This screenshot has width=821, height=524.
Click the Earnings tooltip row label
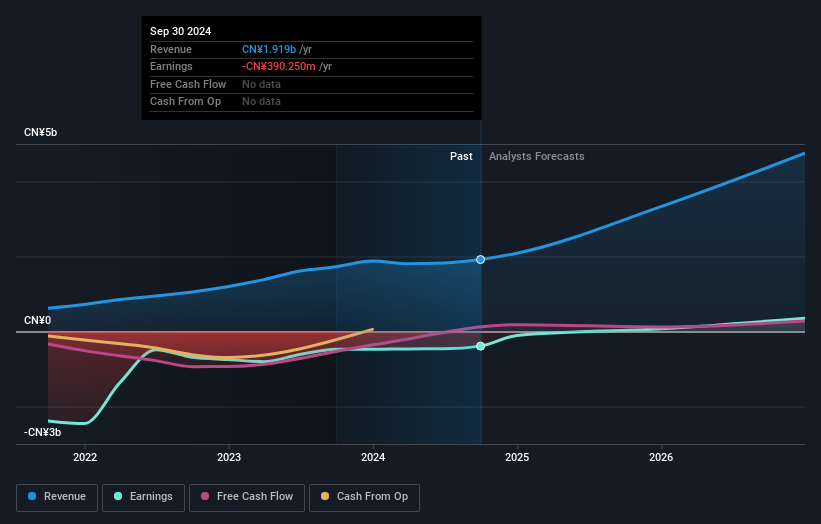pos(171,66)
